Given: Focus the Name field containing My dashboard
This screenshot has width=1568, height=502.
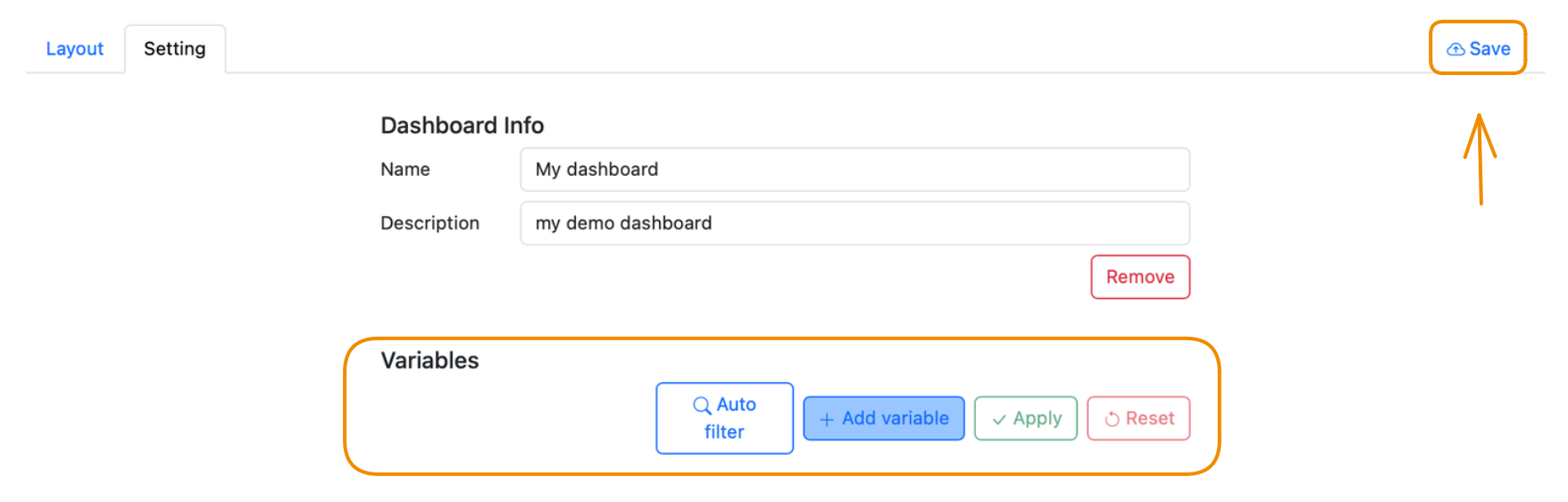Looking at the screenshot, I should click(855, 170).
